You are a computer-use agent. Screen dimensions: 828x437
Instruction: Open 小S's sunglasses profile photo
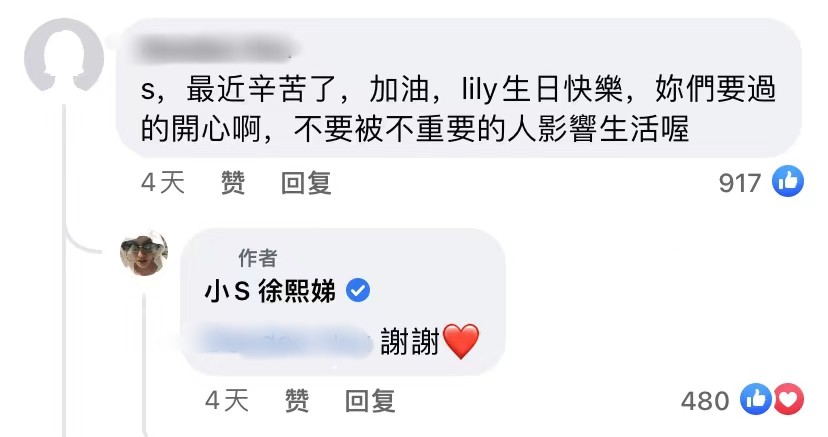point(144,254)
